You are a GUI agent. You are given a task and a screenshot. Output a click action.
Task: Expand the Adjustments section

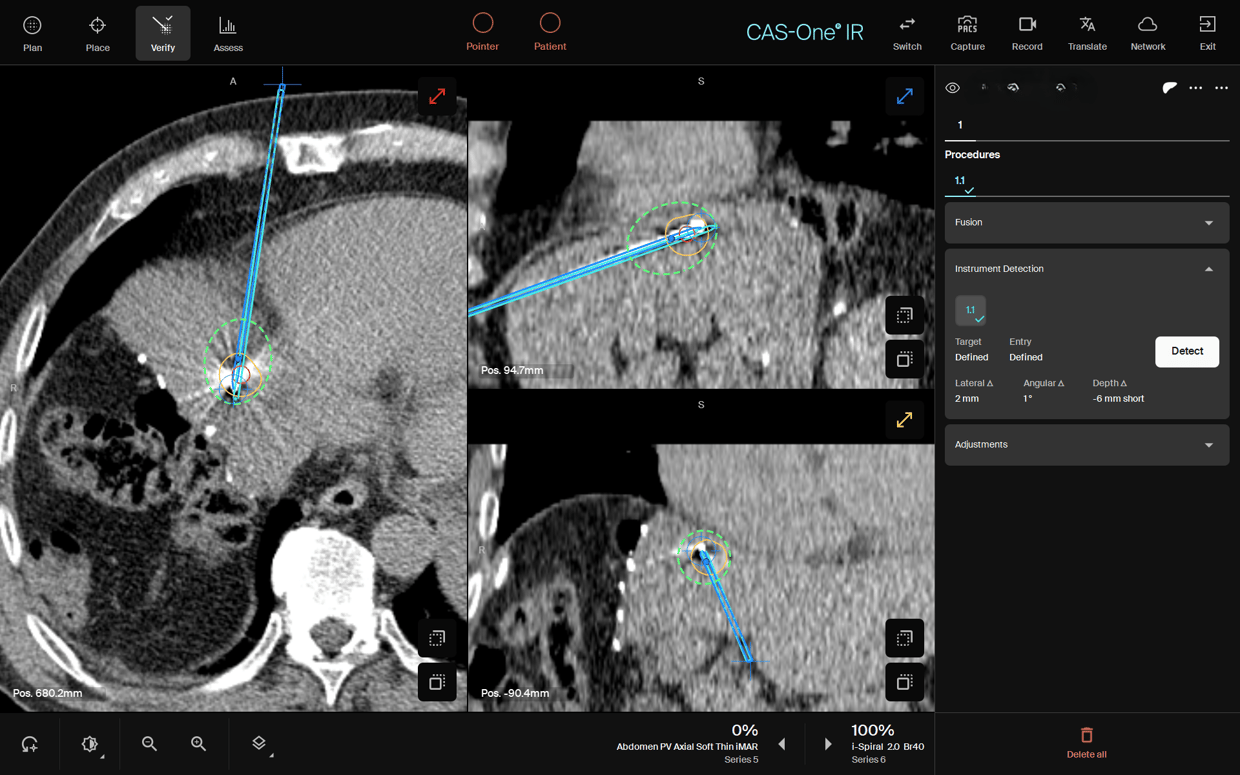click(x=1087, y=444)
